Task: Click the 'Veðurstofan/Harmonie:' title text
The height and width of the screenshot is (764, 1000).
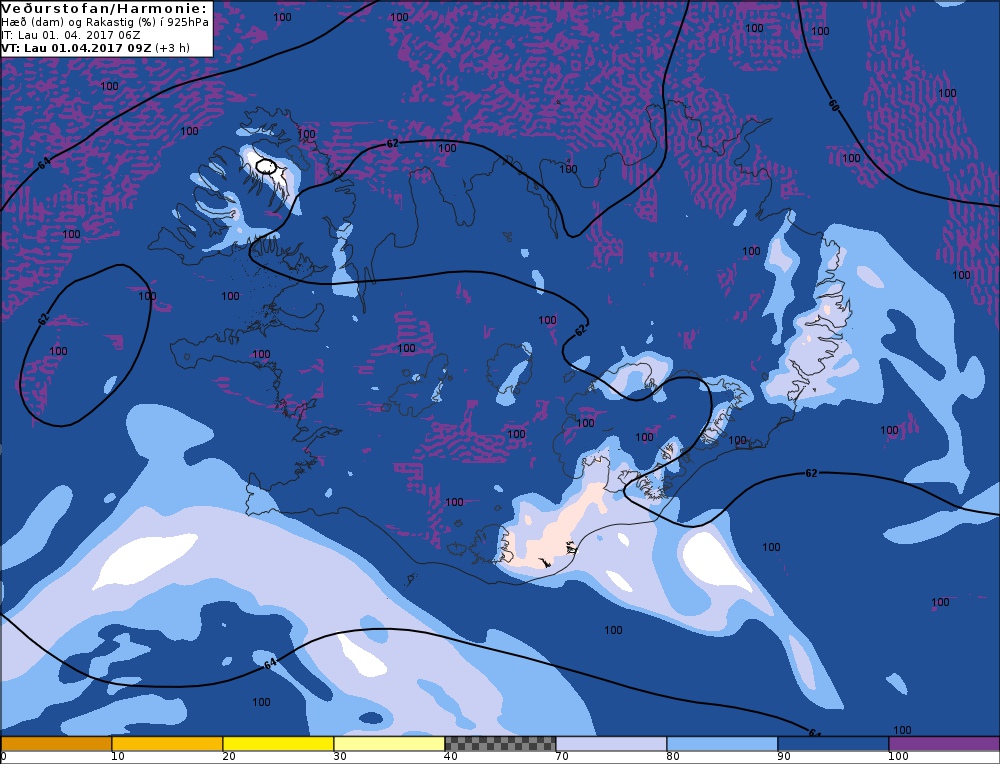Action: coord(104,9)
